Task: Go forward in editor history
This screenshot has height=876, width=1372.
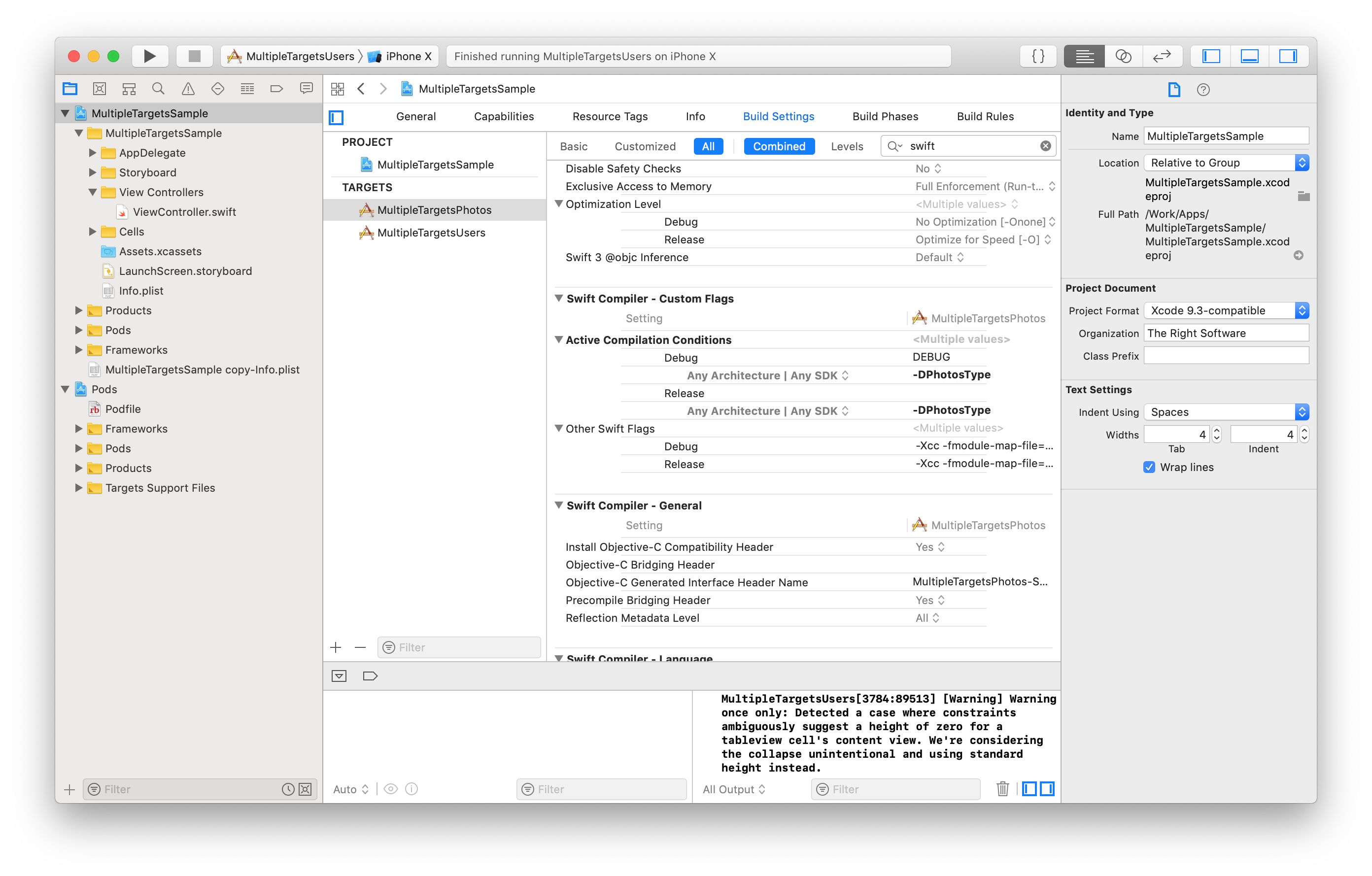Action: 383,89
